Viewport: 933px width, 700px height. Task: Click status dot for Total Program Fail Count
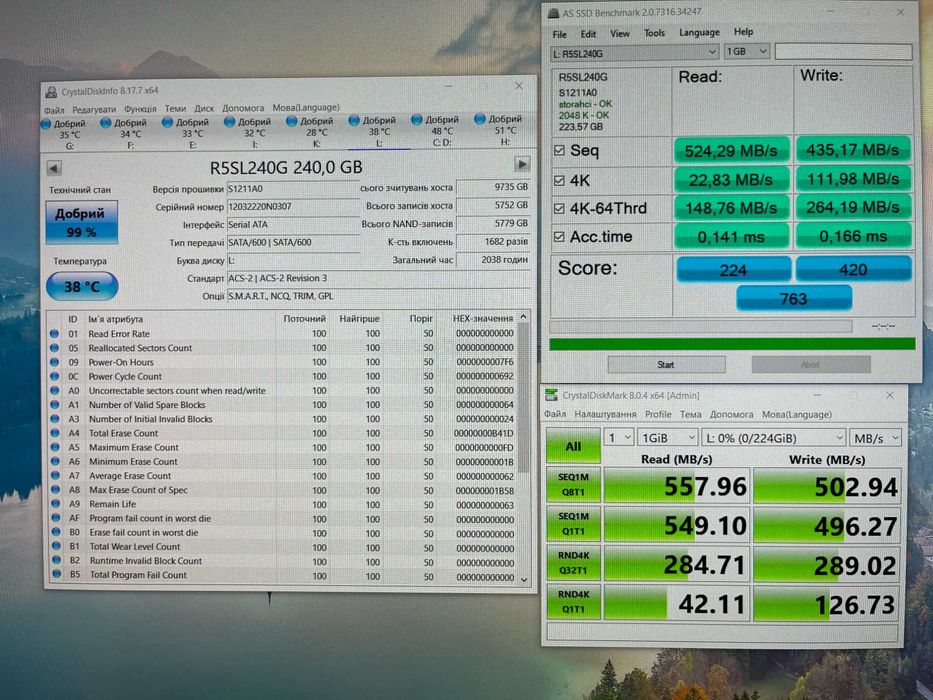tap(57, 575)
